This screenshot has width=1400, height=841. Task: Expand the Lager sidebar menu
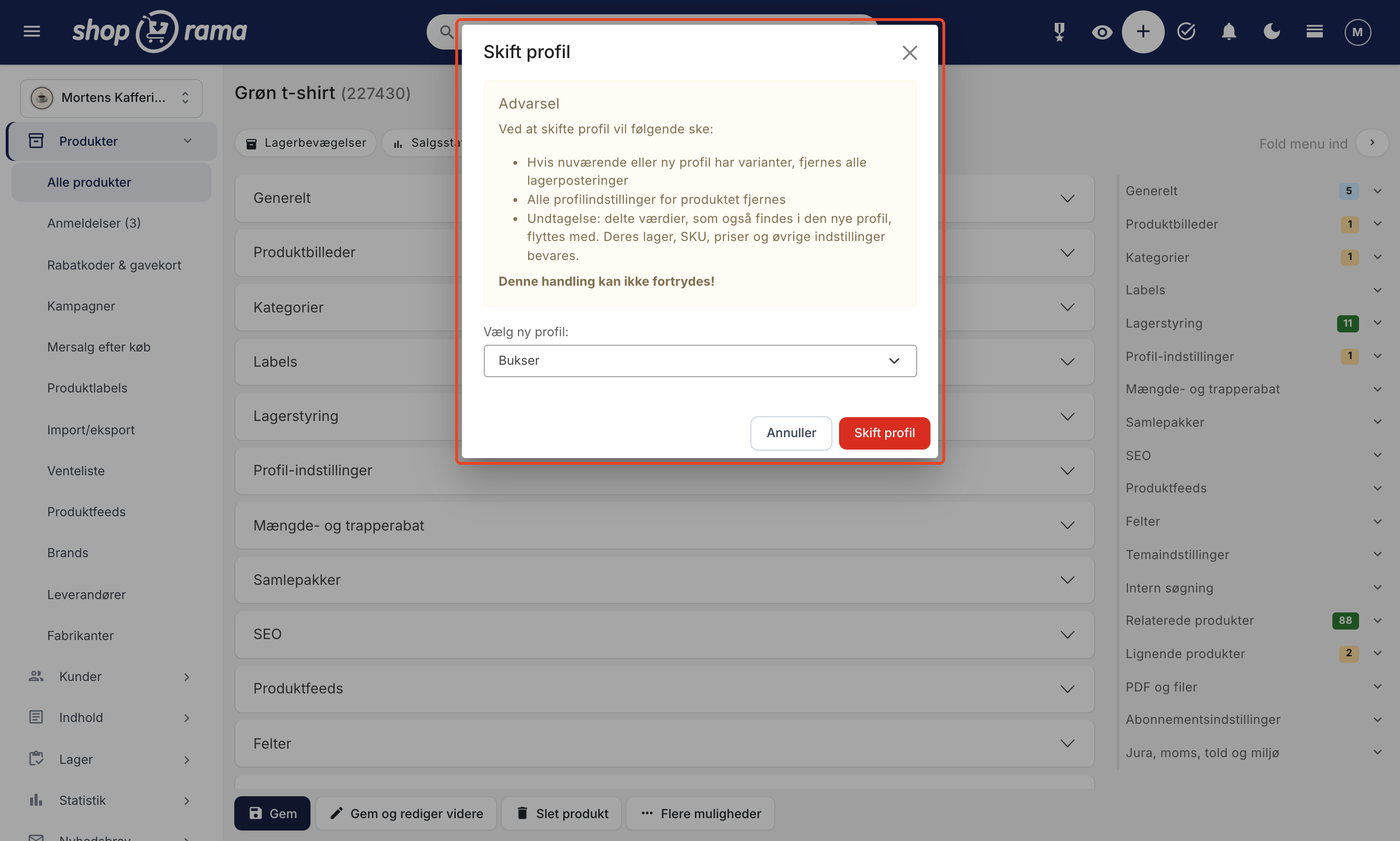point(111,759)
